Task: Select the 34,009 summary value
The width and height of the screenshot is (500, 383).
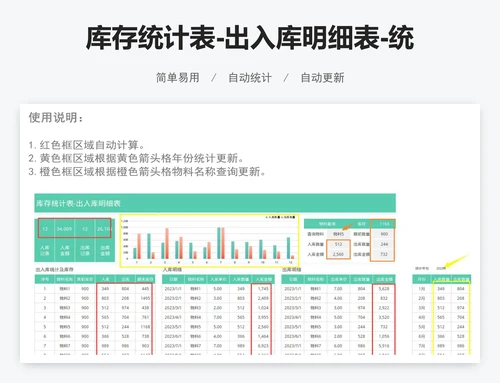Action: pyautogui.click(x=64, y=229)
